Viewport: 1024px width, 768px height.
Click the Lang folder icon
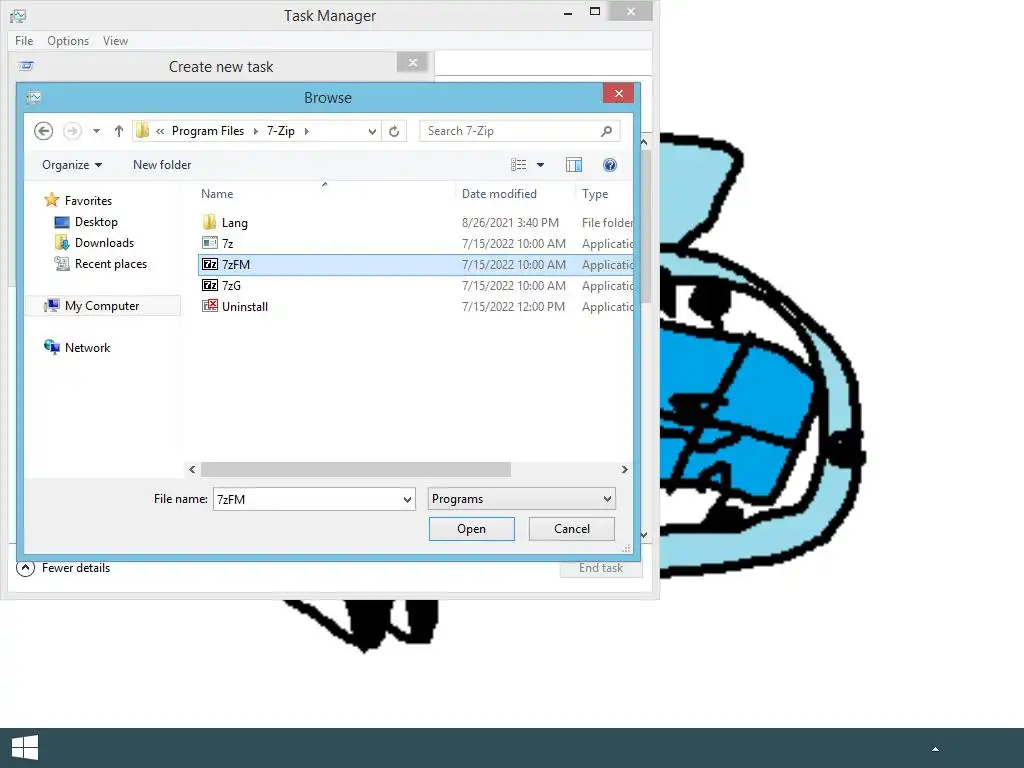210,222
